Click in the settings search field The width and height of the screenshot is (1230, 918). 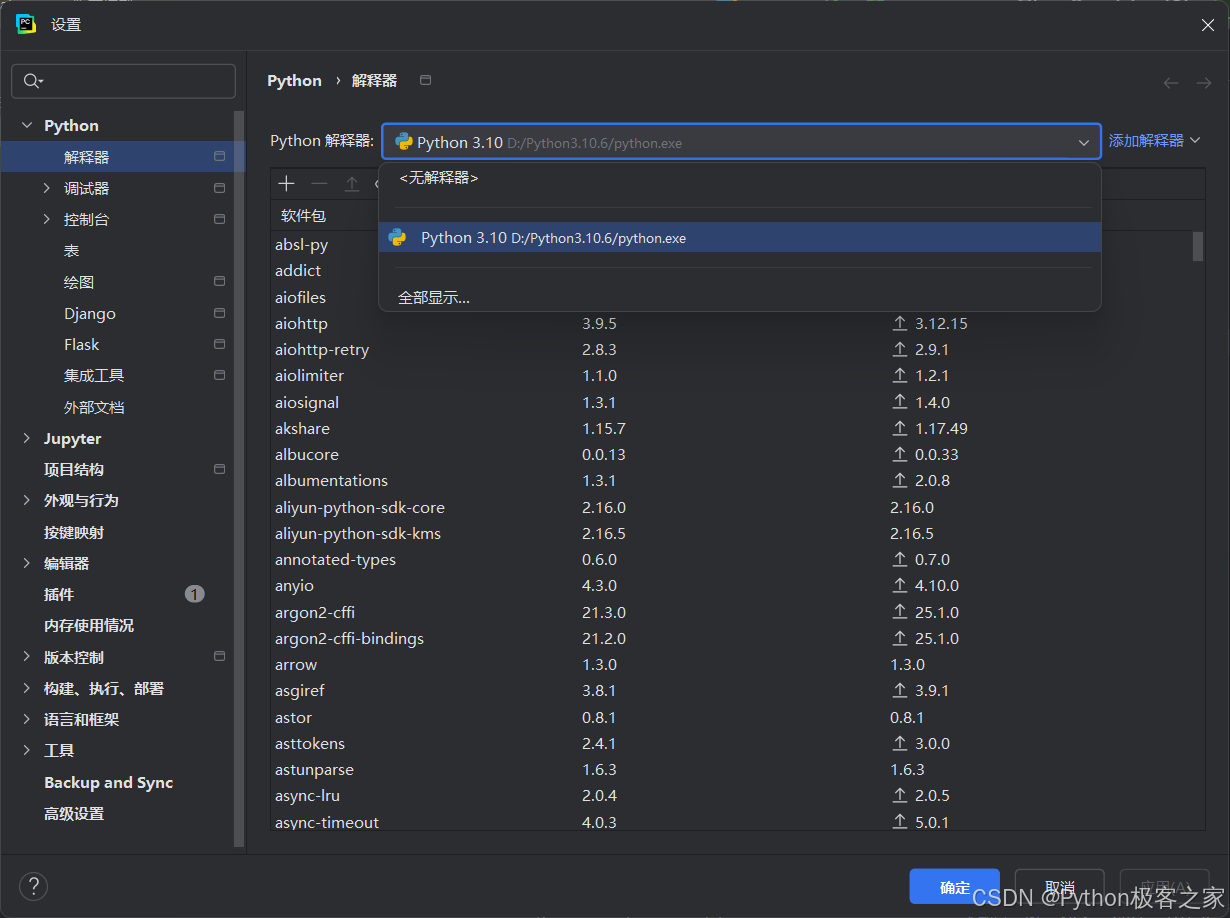123,81
